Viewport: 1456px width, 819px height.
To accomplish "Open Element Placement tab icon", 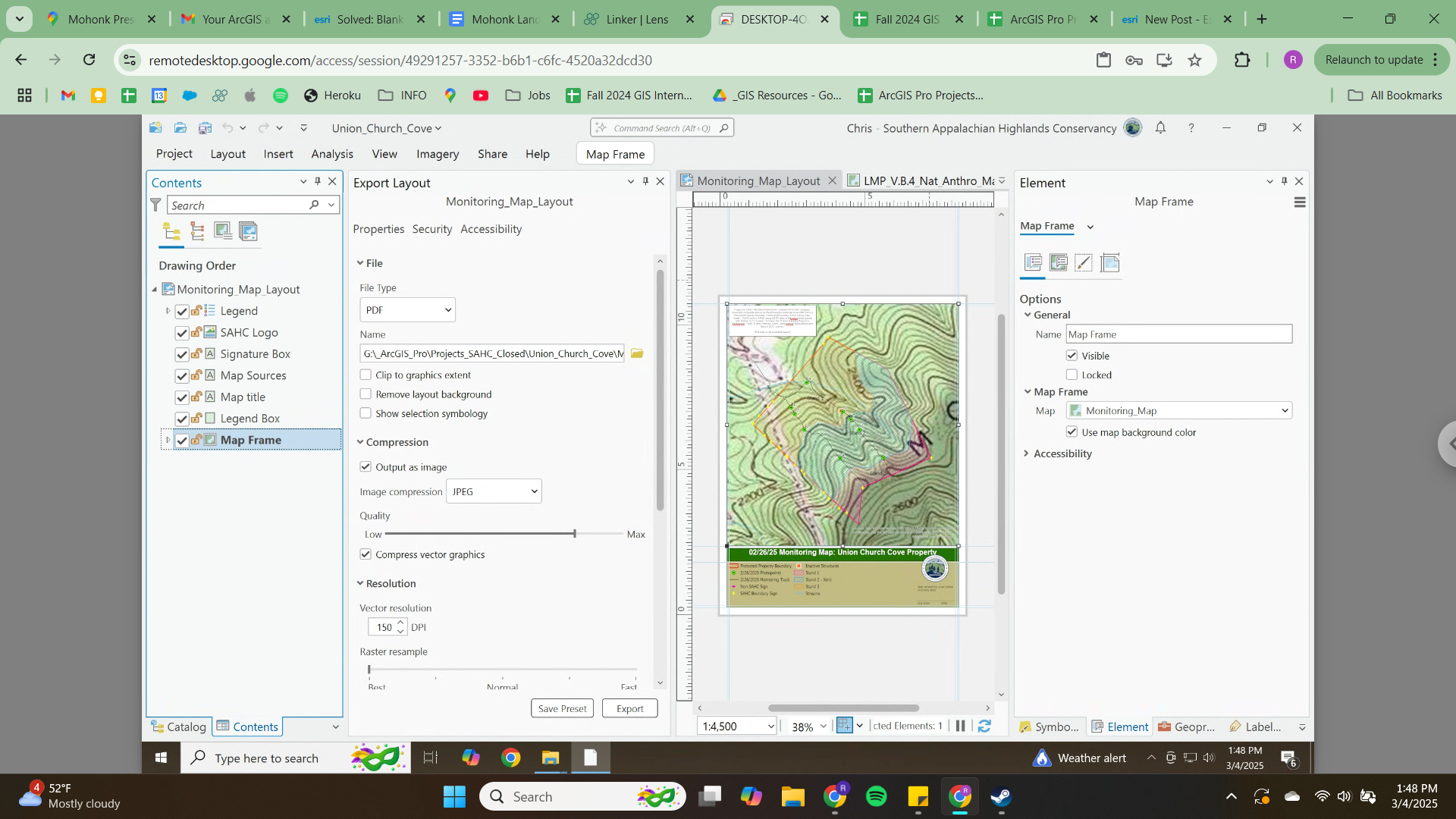I will pos(1109,263).
